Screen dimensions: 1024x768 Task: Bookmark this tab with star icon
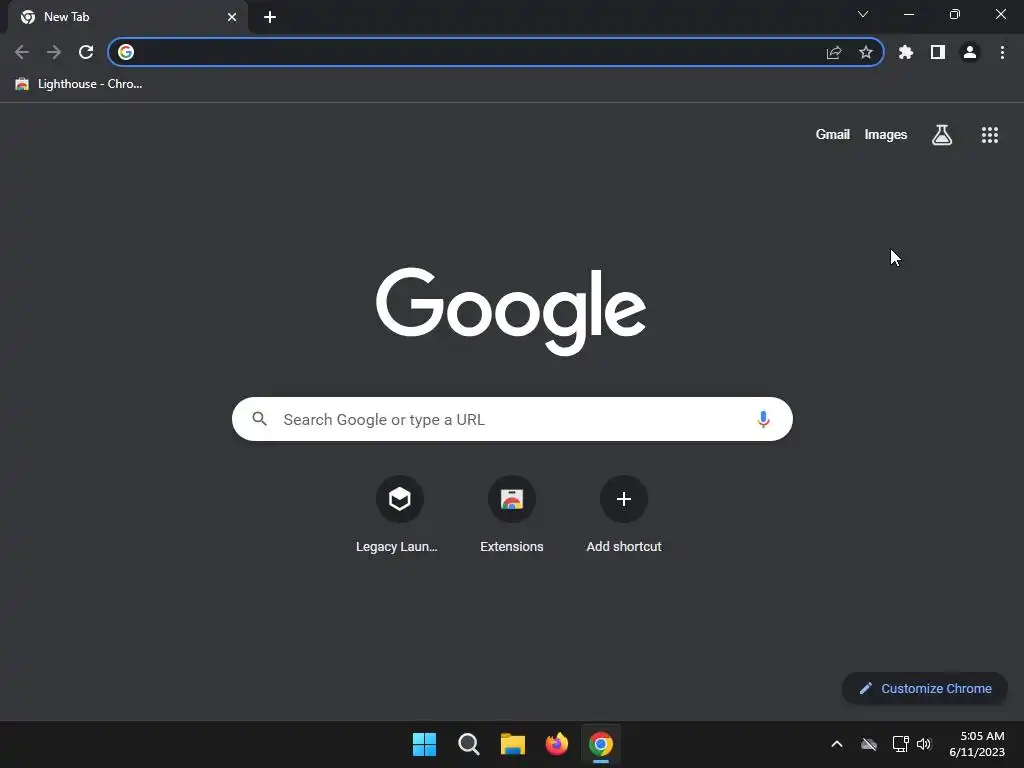tap(866, 52)
